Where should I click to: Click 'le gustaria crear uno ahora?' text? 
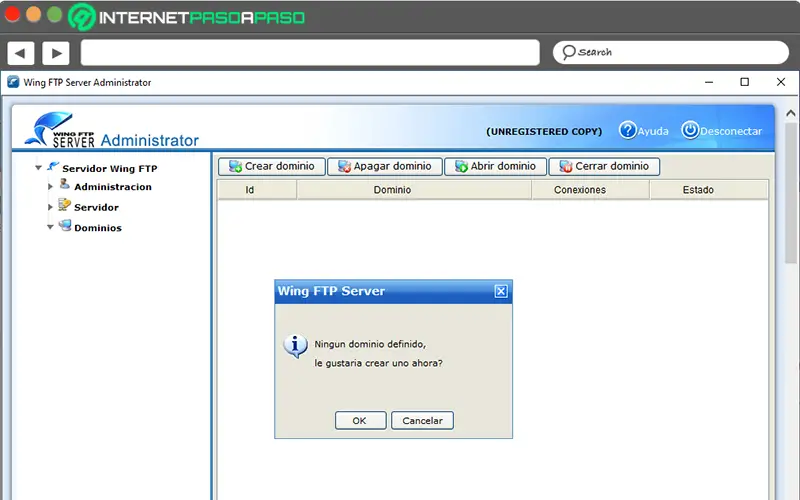pyautogui.click(x=378, y=363)
